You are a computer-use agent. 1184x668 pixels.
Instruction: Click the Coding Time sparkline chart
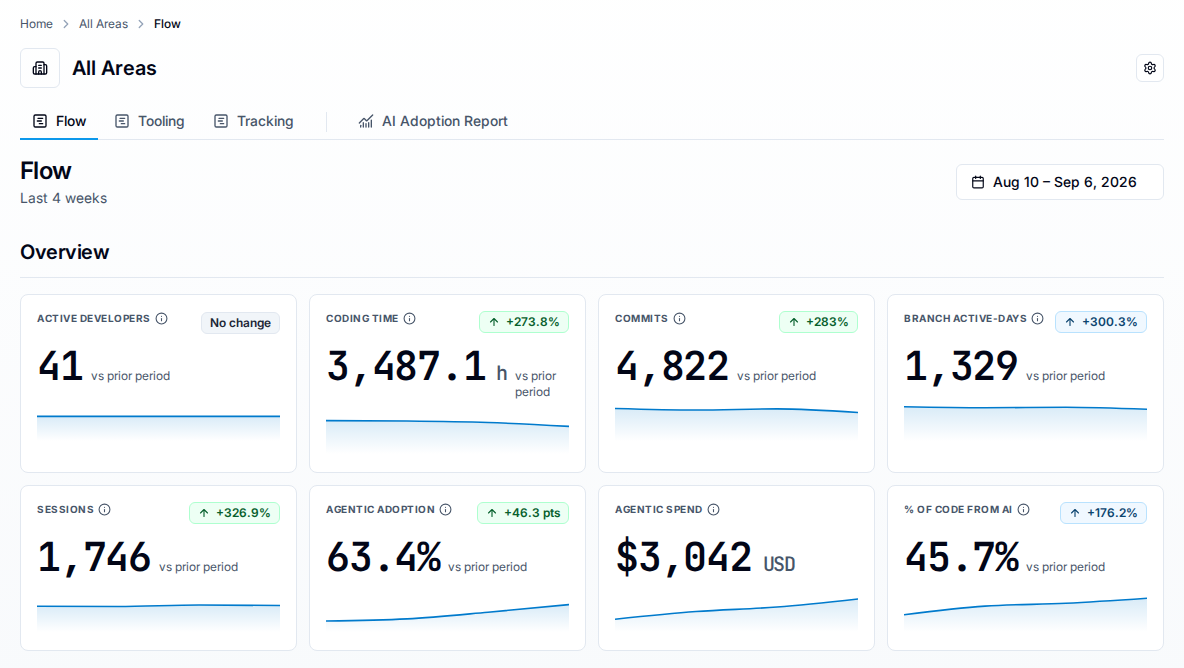pos(447,434)
